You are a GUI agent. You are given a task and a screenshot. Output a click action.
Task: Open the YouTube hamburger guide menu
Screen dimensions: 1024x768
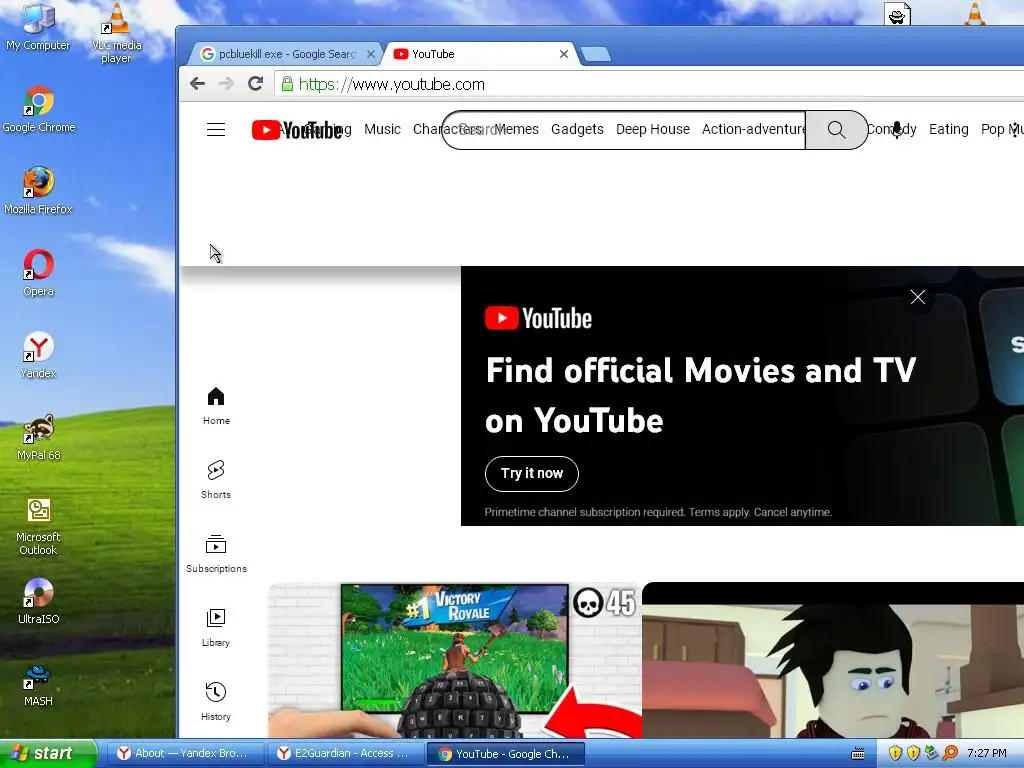point(216,129)
